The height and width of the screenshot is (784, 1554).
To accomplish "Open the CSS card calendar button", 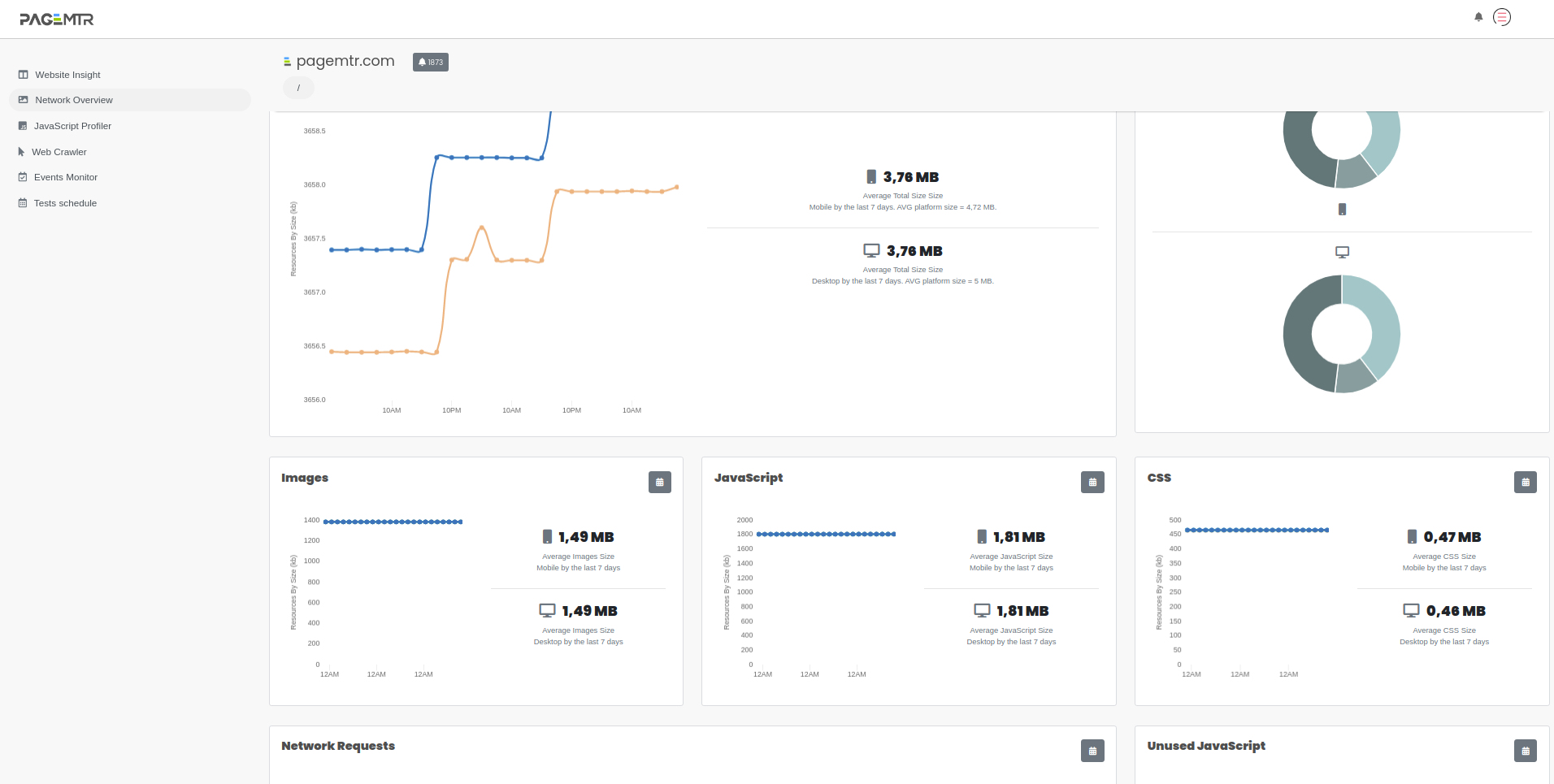I will [1526, 483].
